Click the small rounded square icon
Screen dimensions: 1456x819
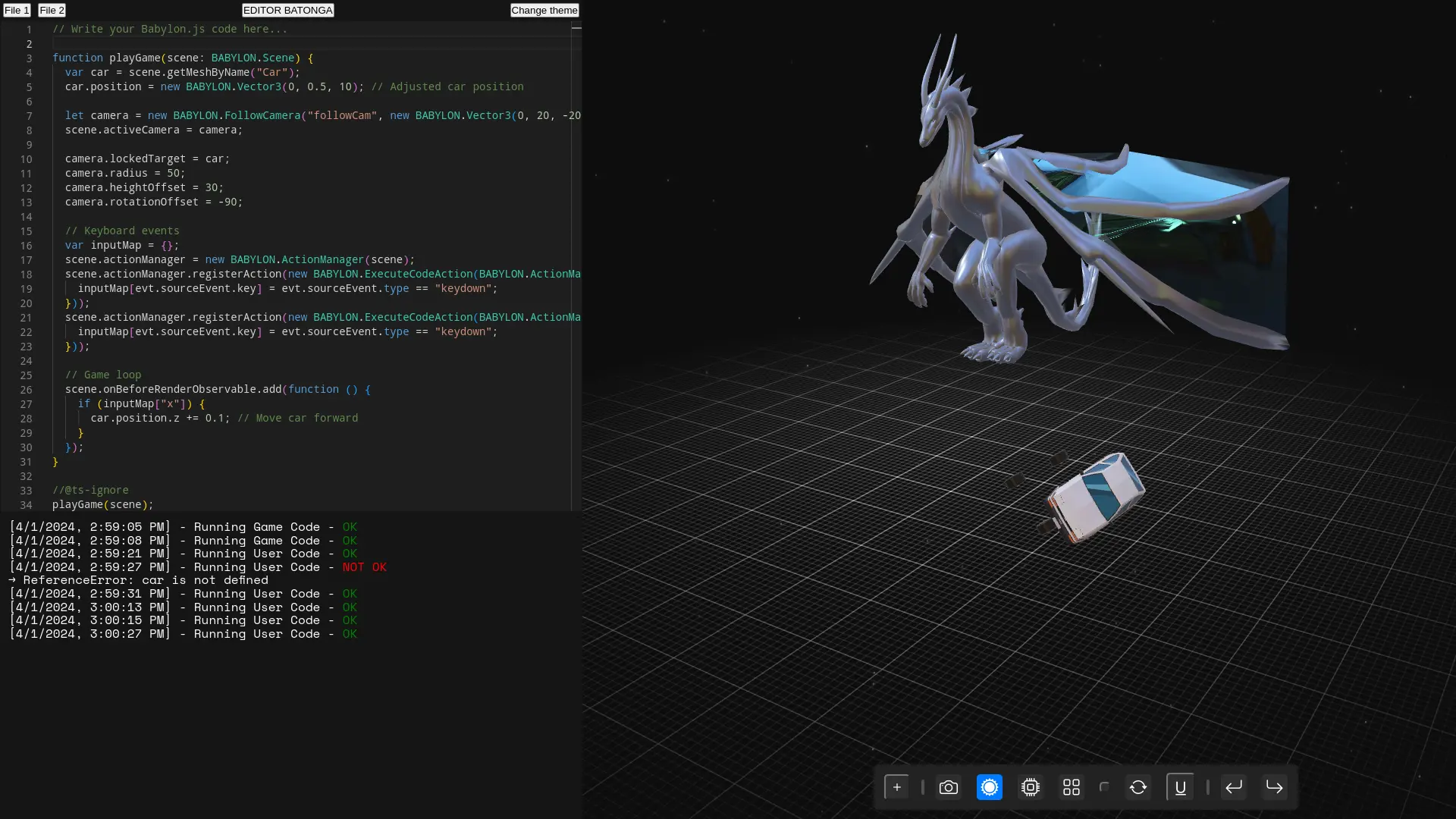click(1104, 787)
